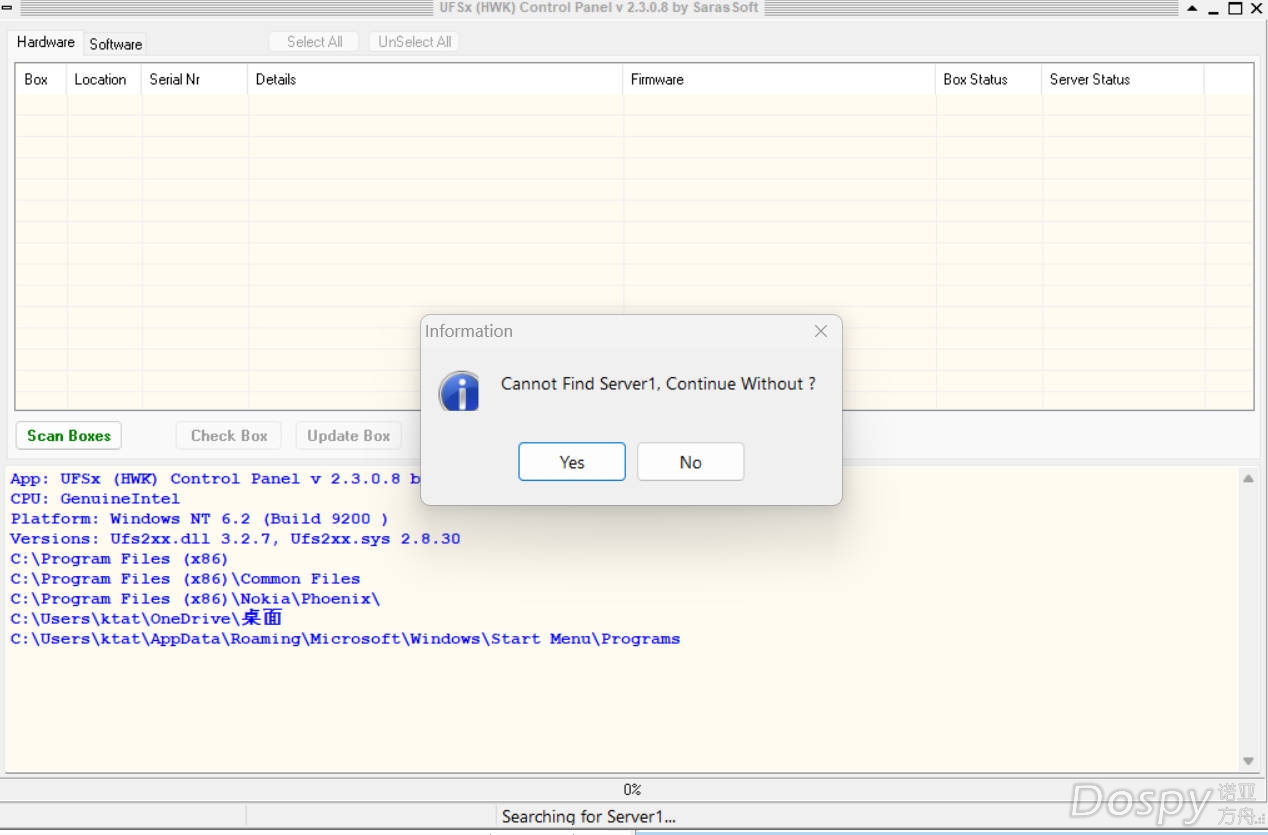Click the green Scan Boxes button
This screenshot has width=1268, height=835.
[69, 436]
